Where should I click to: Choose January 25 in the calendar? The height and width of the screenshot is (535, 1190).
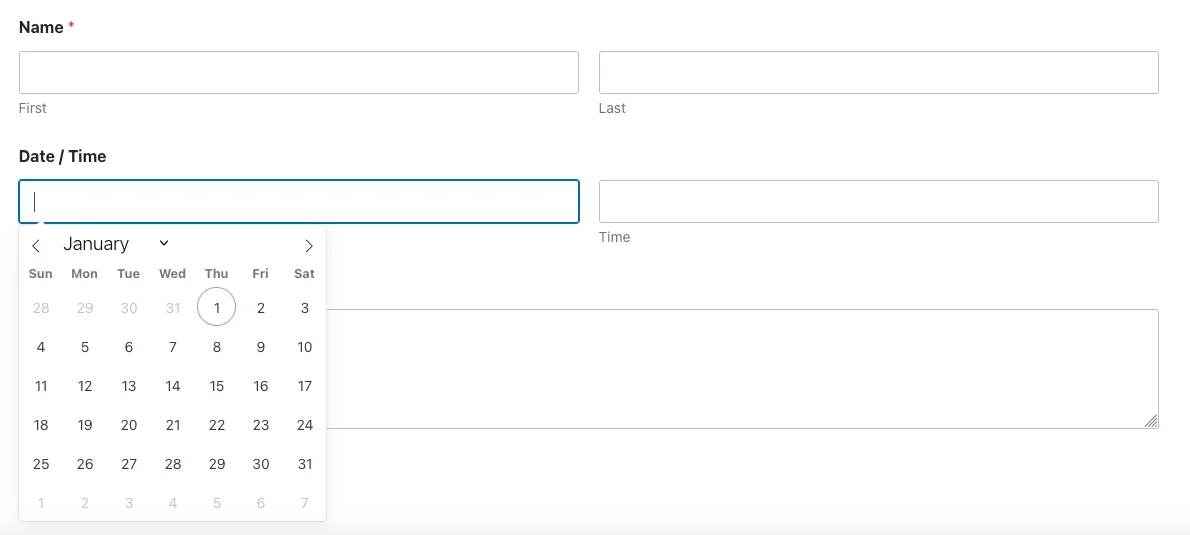41,464
